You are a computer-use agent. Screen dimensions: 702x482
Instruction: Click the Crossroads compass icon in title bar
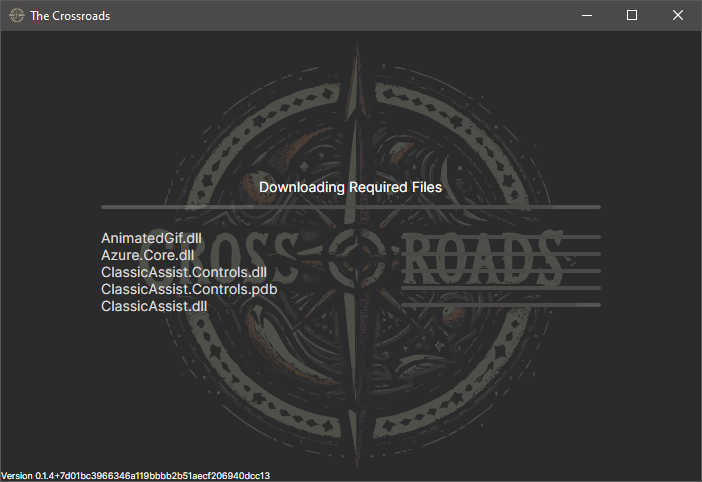(x=16, y=16)
